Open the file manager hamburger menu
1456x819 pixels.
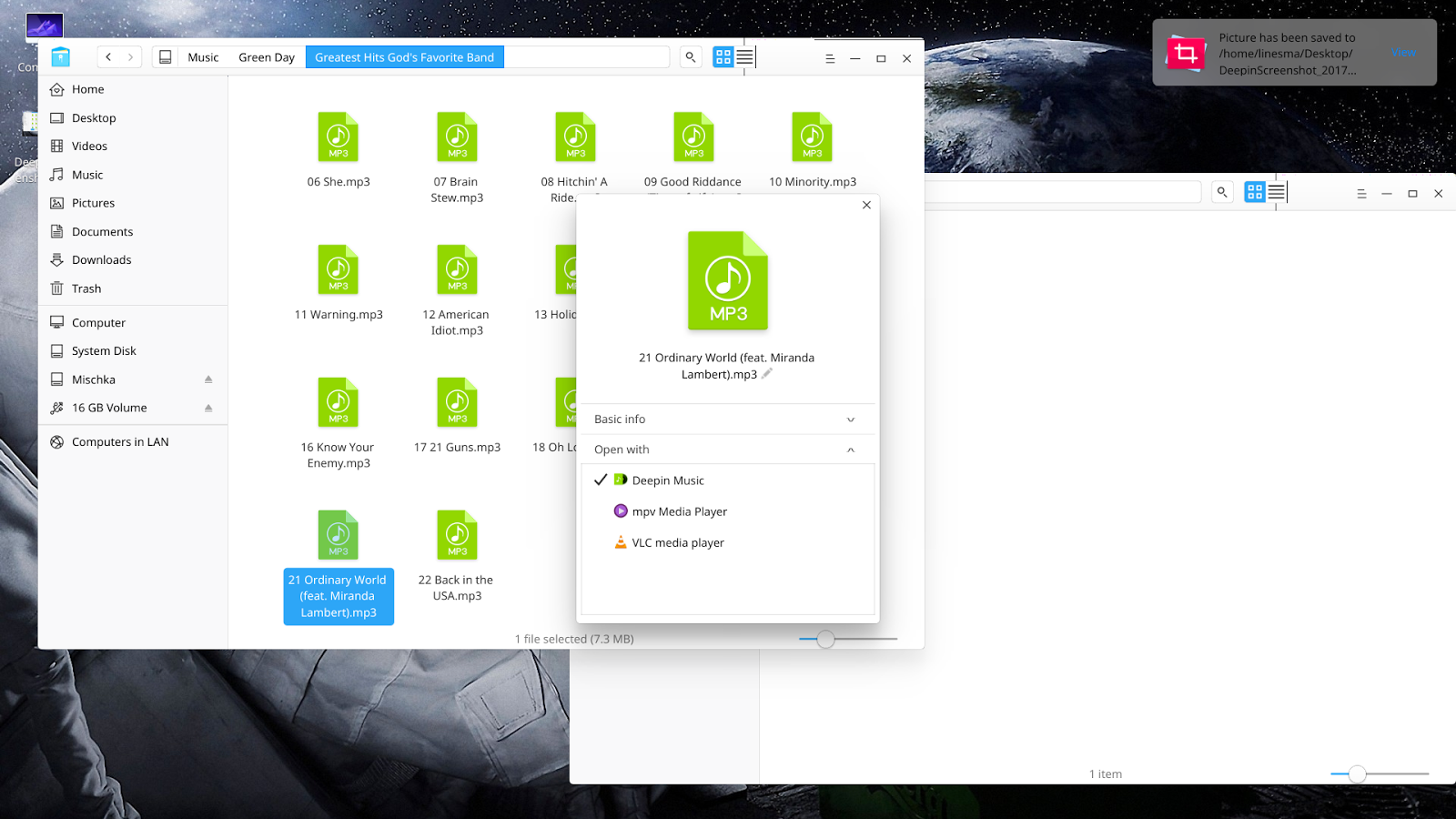[x=829, y=56]
